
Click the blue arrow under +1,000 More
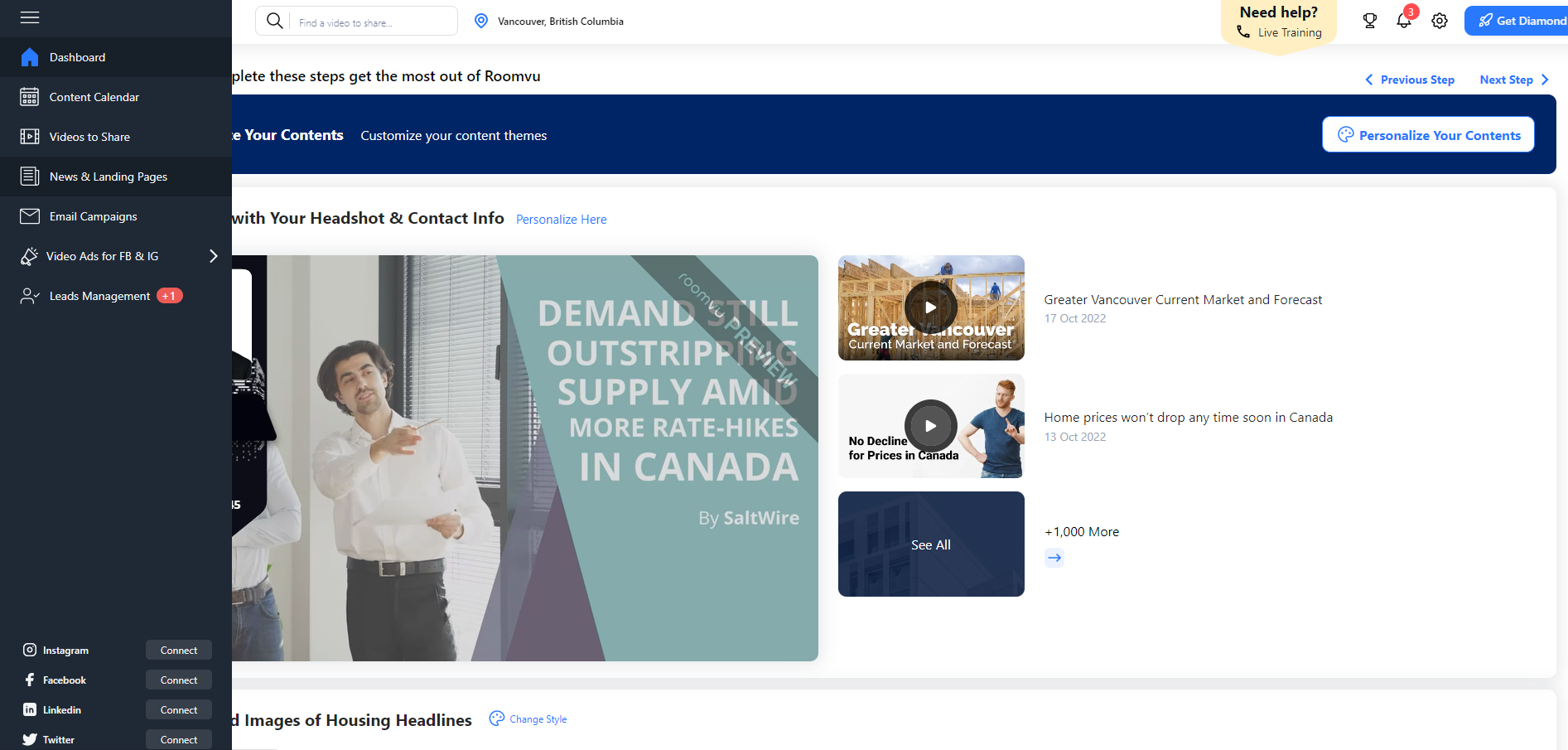coord(1054,558)
